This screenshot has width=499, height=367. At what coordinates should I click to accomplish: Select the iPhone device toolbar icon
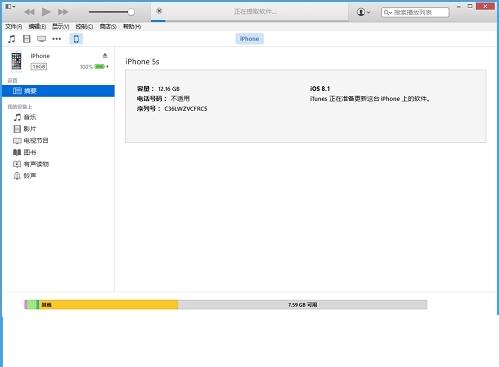coord(76,39)
